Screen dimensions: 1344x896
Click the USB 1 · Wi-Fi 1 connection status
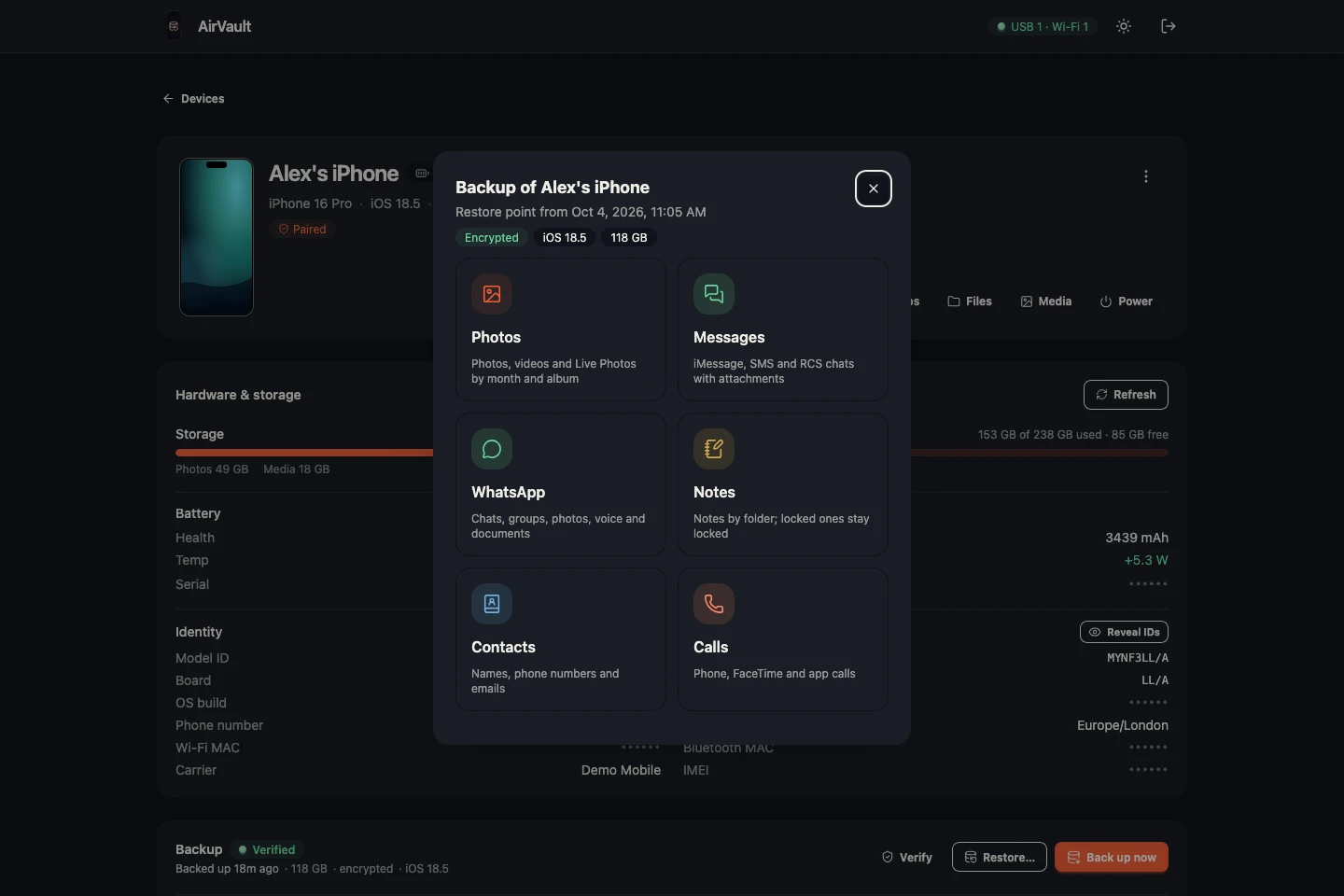[1043, 26]
